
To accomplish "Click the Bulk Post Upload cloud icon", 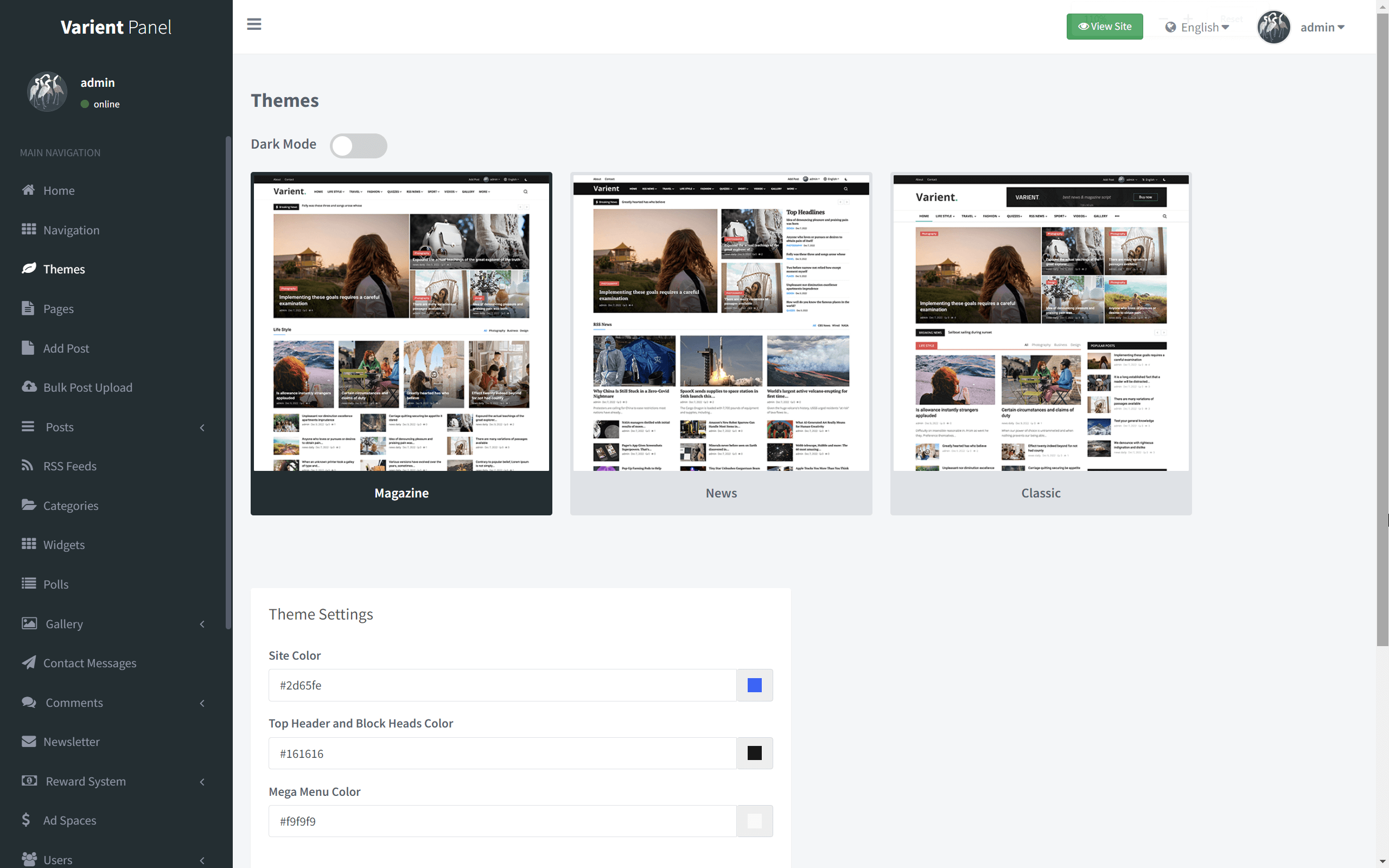I will click(x=29, y=387).
